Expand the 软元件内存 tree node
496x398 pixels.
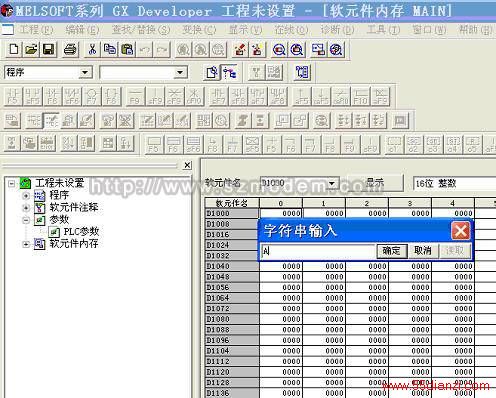26,244
